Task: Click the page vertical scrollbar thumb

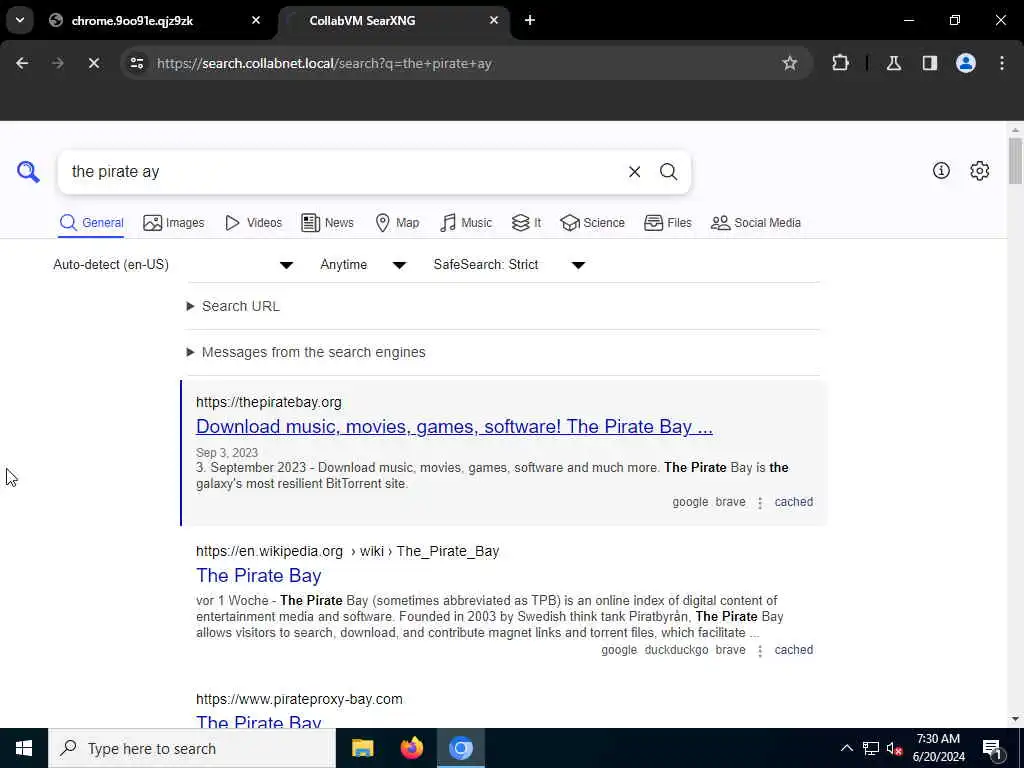Action: (x=1014, y=161)
